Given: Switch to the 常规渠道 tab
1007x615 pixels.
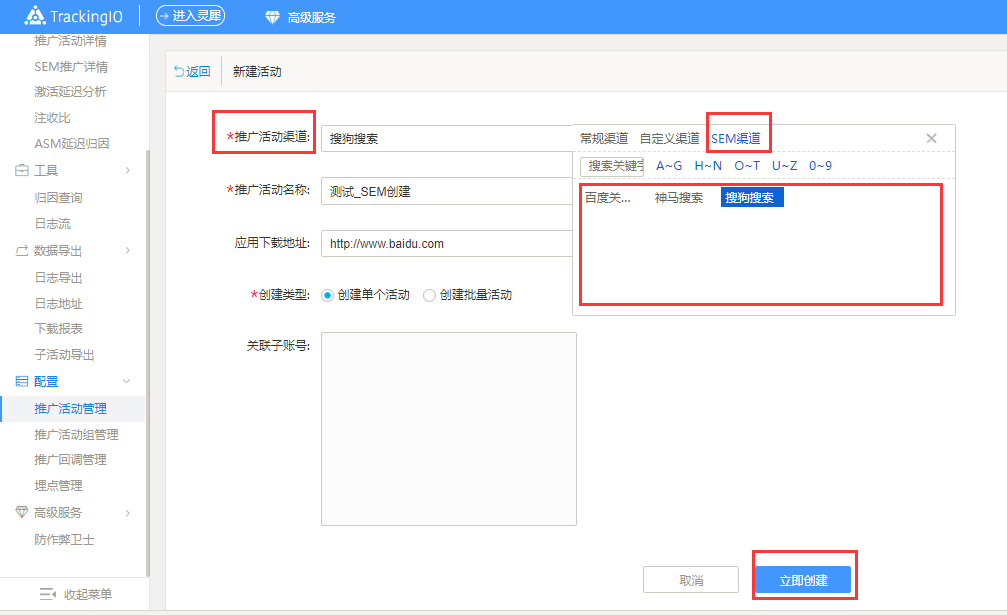Looking at the screenshot, I should [604, 138].
